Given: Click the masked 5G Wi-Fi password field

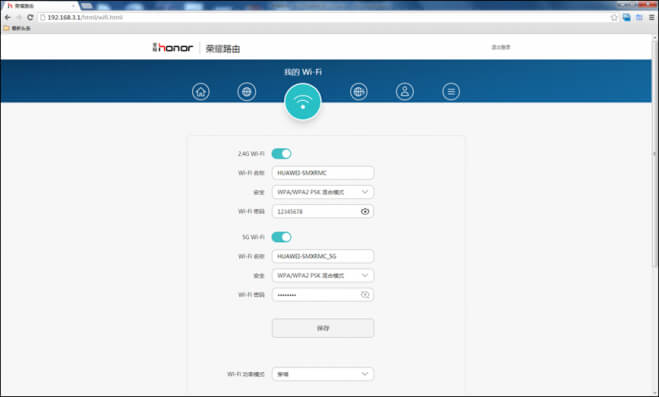Looking at the screenshot, I should point(323,294).
